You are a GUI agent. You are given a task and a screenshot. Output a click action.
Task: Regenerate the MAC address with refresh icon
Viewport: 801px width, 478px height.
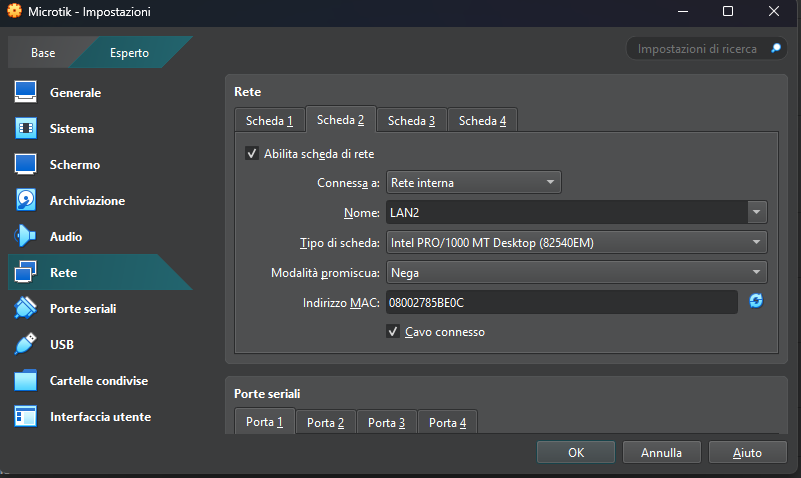(756, 301)
